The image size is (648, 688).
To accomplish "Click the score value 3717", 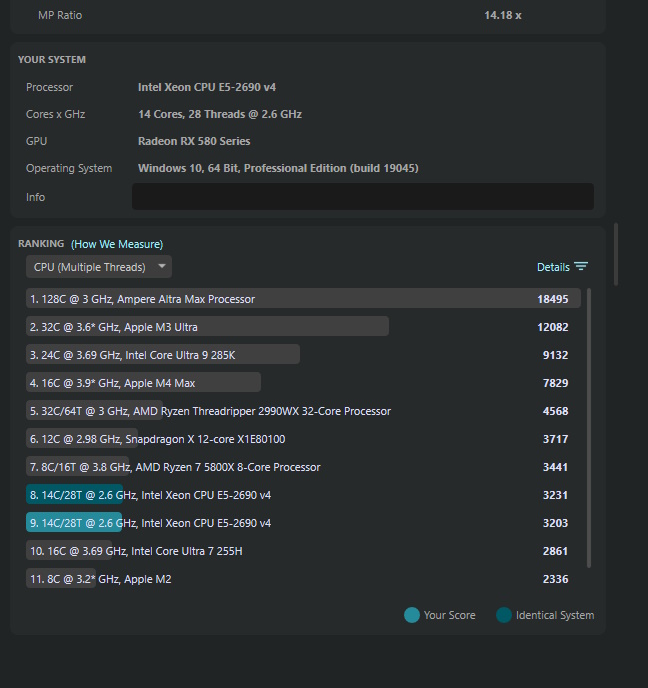I will point(555,439).
